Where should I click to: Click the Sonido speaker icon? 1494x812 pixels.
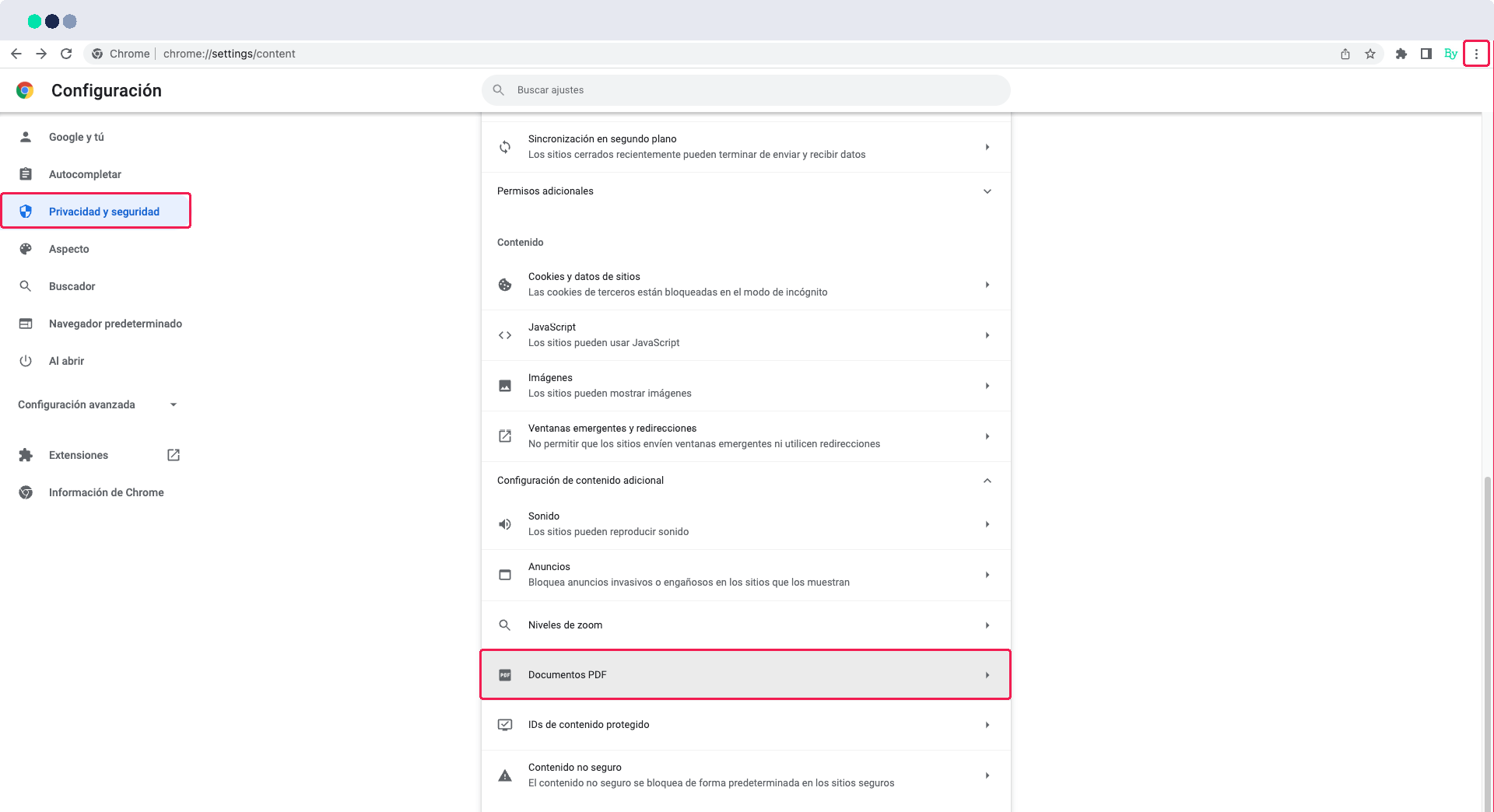506,523
